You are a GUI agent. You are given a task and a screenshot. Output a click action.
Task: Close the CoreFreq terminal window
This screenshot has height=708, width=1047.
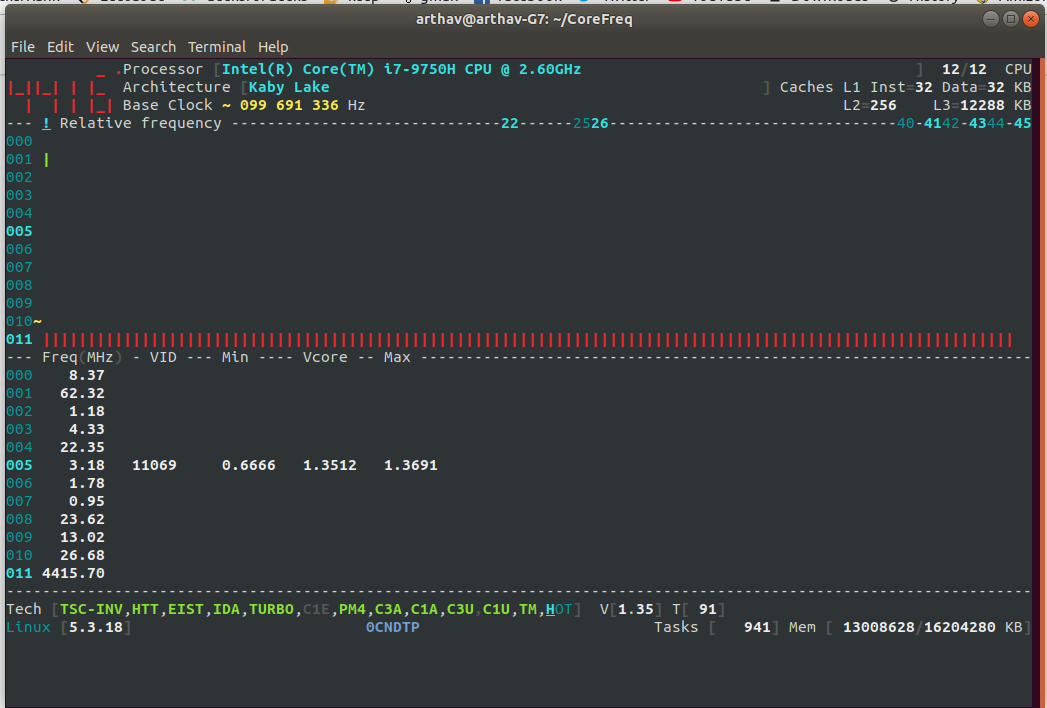(x=1031, y=19)
